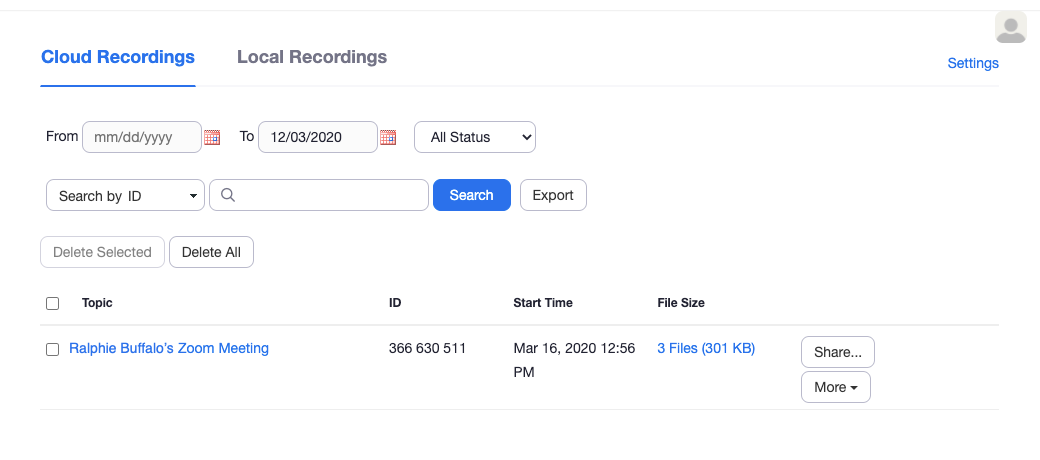Click the user profile avatar icon
1040x460 pixels.
tap(1011, 27)
